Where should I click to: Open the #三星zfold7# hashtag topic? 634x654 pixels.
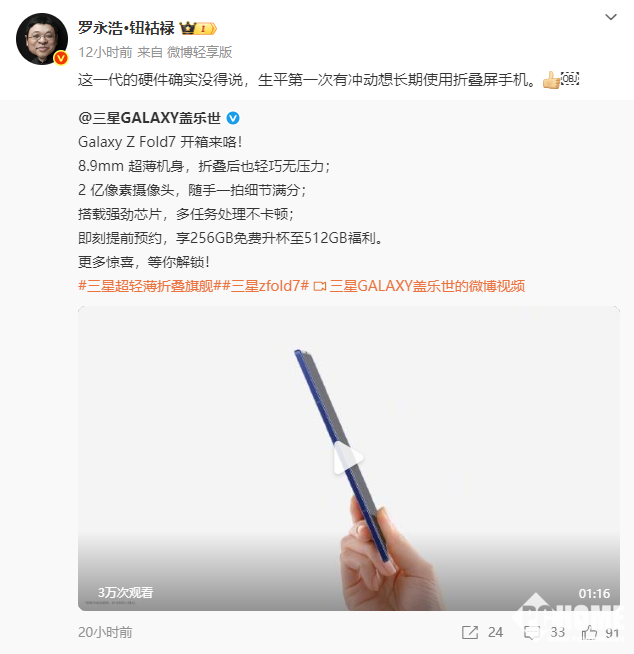[x=265, y=286]
